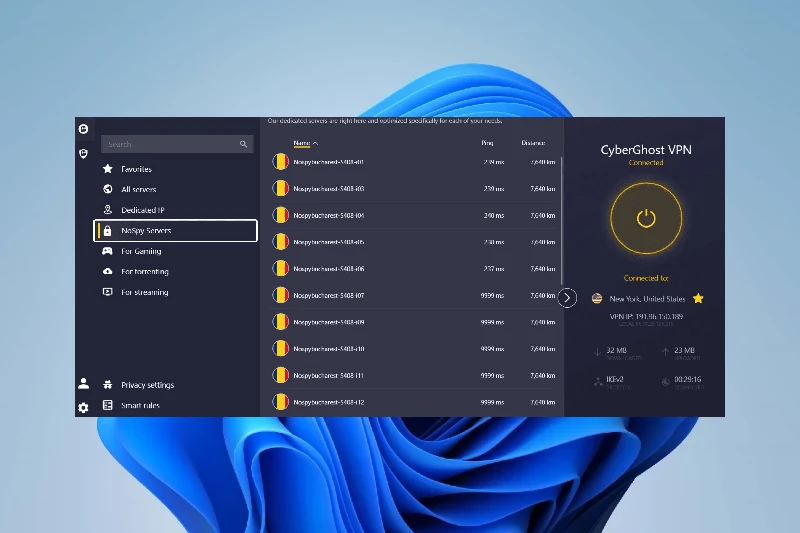Click the Romania flag of server i07
This screenshot has width=800, height=533.
pos(281,295)
